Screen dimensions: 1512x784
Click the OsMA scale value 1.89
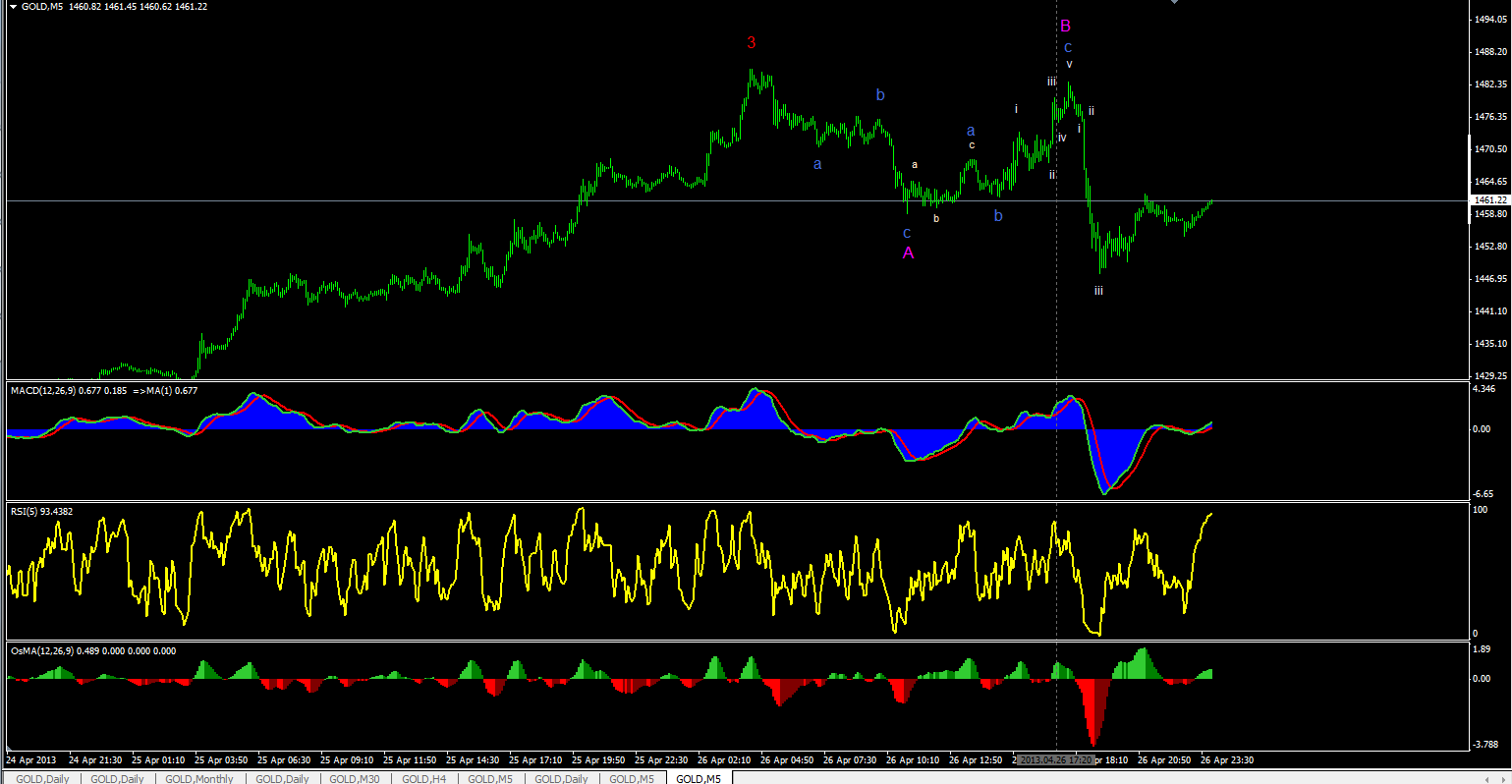coord(1482,649)
